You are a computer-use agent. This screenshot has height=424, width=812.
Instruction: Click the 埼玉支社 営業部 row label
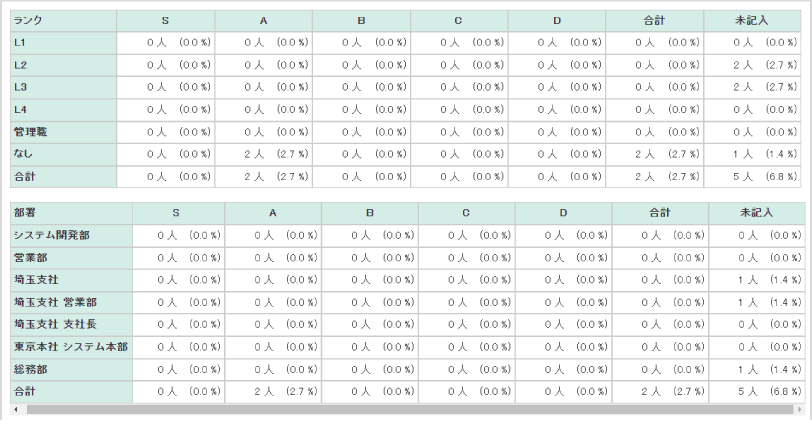(71, 302)
